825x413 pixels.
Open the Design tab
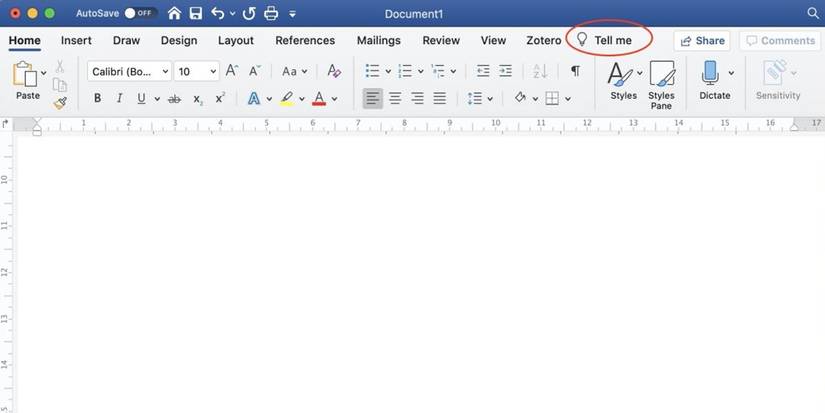179,41
